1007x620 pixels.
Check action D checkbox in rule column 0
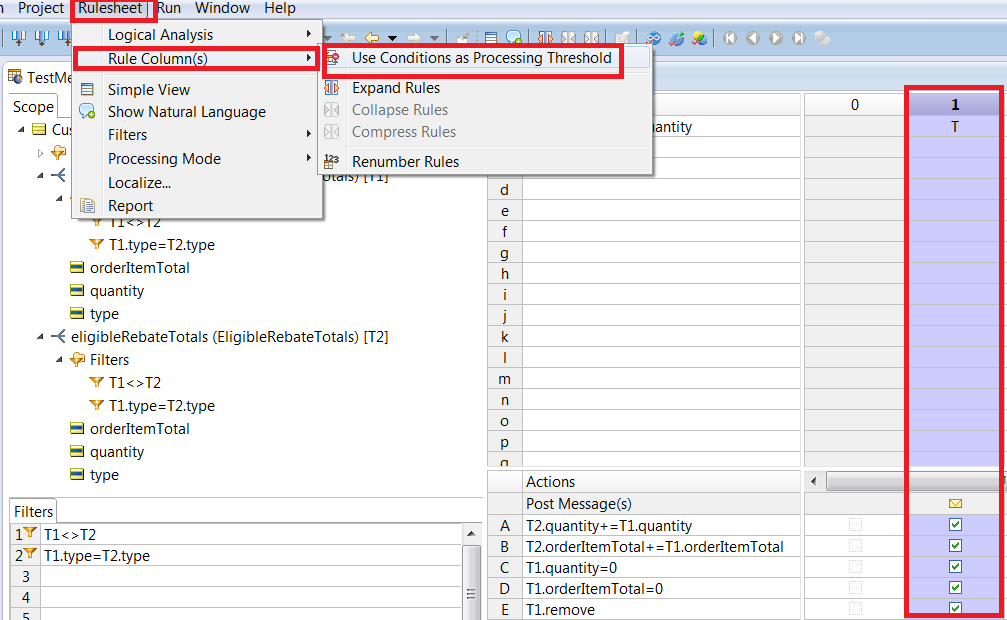pos(855,587)
